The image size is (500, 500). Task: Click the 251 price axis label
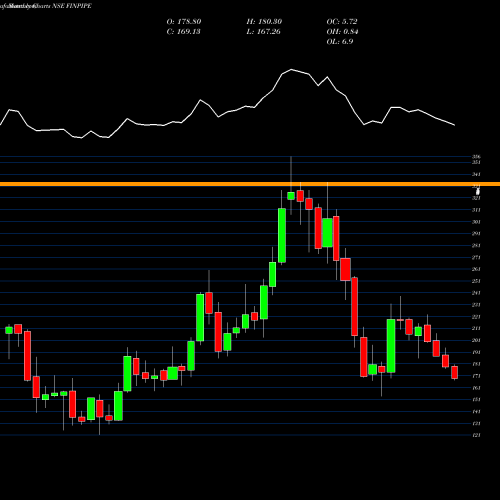(x=476, y=281)
